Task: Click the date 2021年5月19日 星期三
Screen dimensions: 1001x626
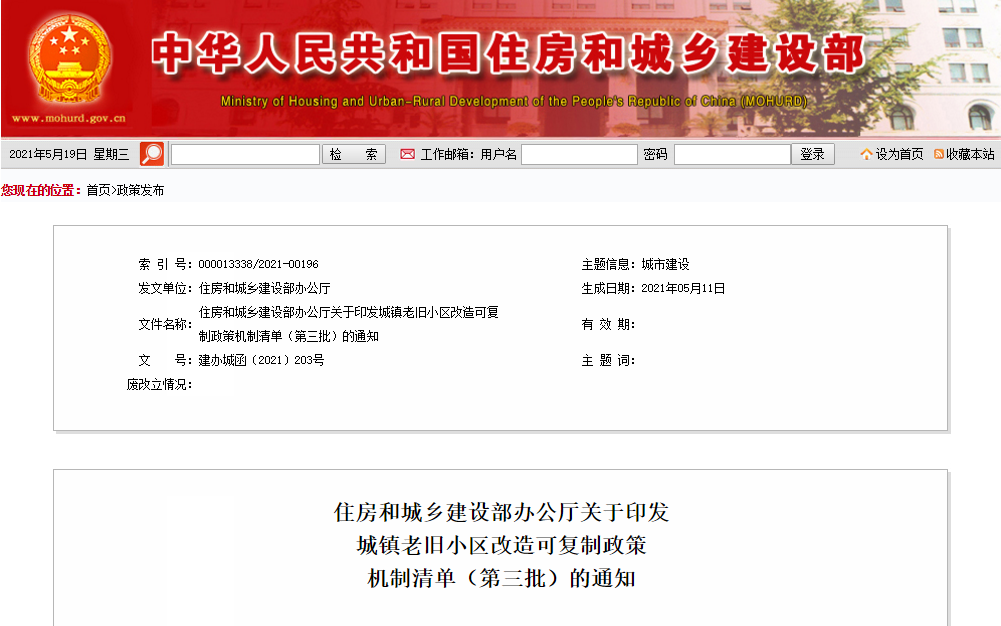Action: 69,154
